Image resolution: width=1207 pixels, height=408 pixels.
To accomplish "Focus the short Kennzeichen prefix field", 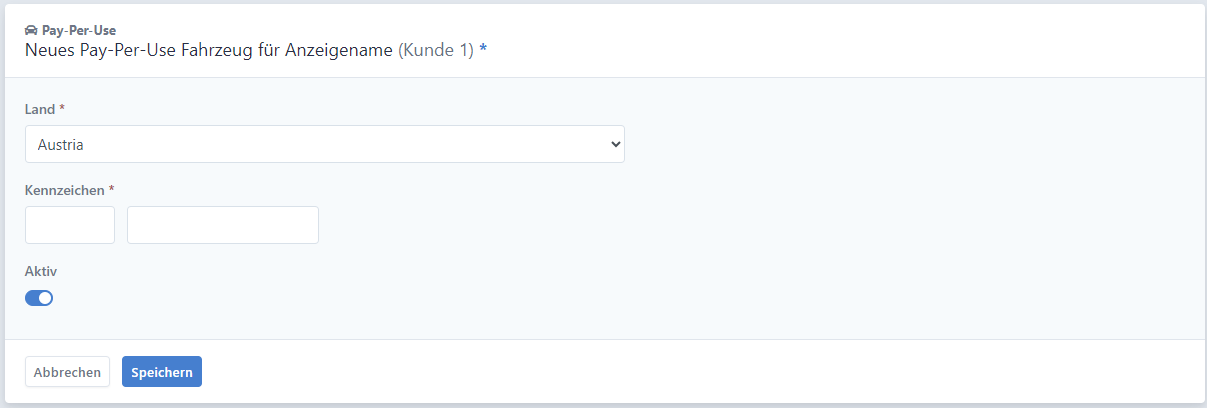I will pyautogui.click(x=70, y=225).
